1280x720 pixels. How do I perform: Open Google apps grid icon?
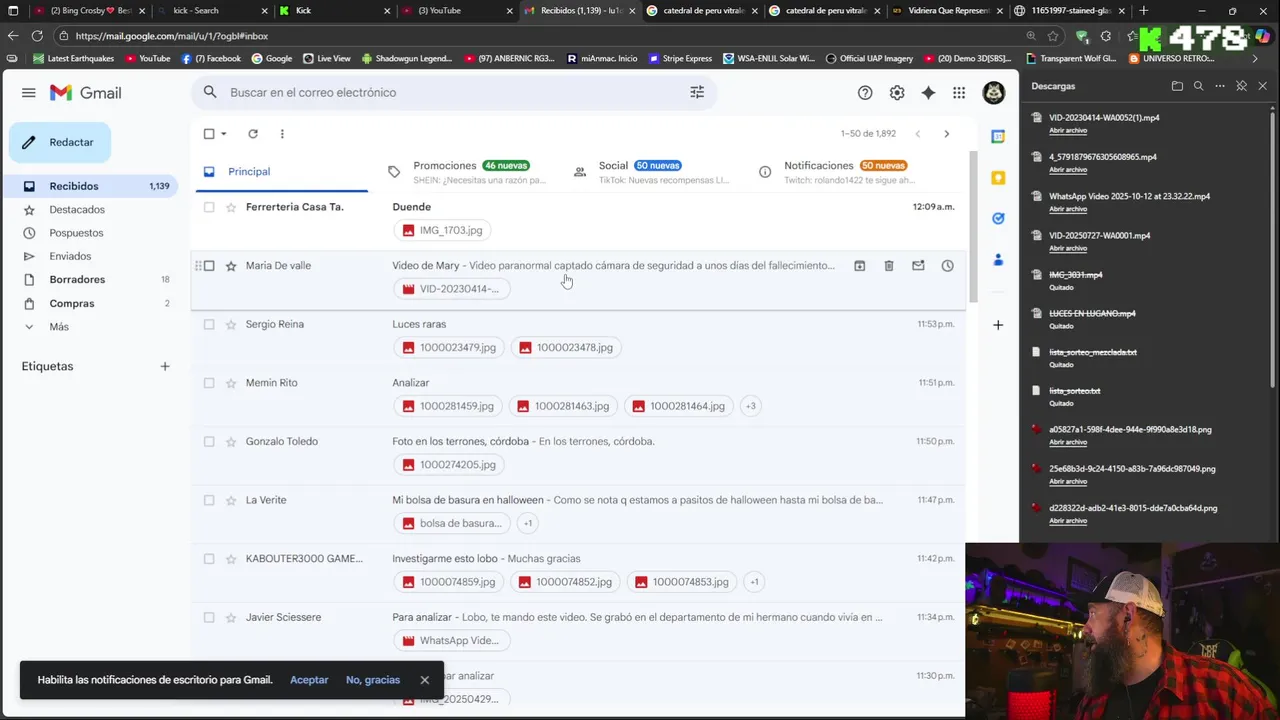point(959,93)
